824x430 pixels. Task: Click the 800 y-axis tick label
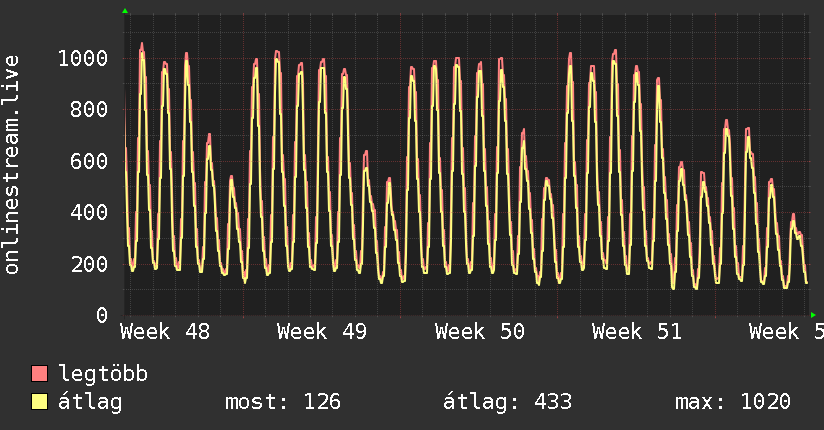tap(88, 110)
